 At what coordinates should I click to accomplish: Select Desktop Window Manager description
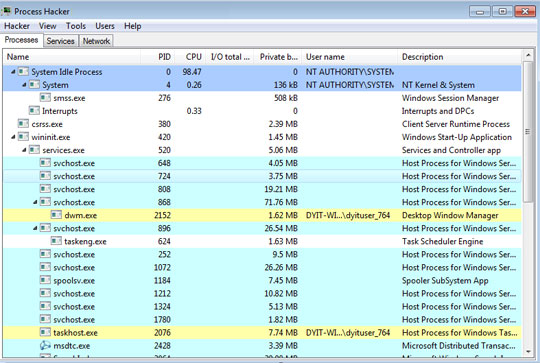tap(450, 215)
